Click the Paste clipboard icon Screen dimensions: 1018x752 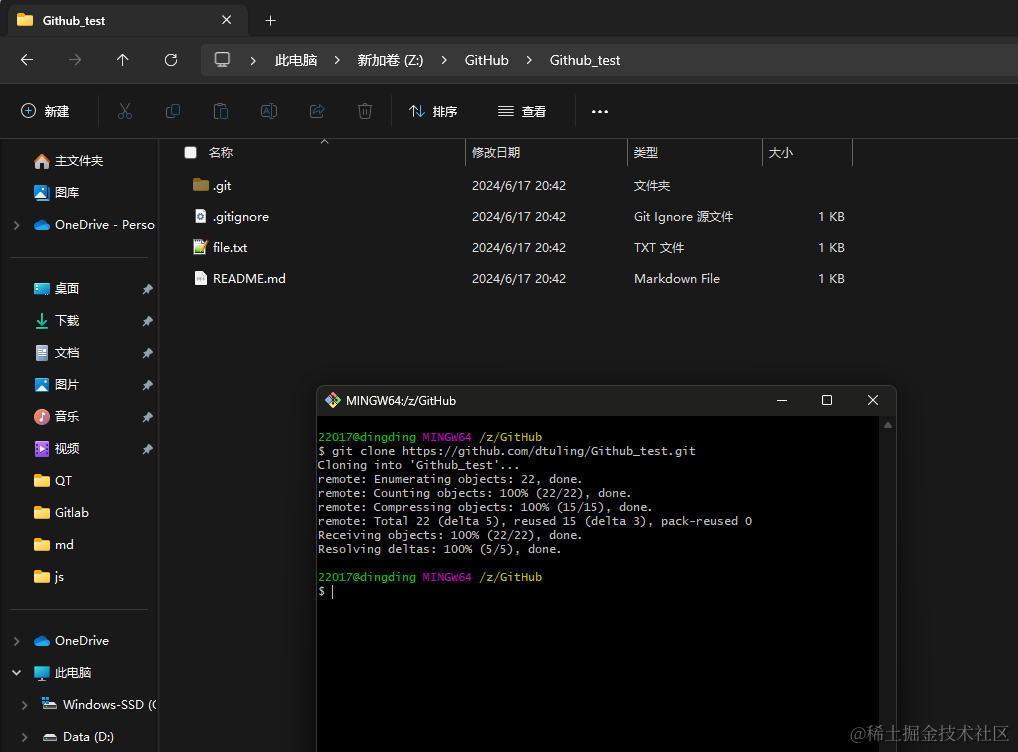coord(221,111)
